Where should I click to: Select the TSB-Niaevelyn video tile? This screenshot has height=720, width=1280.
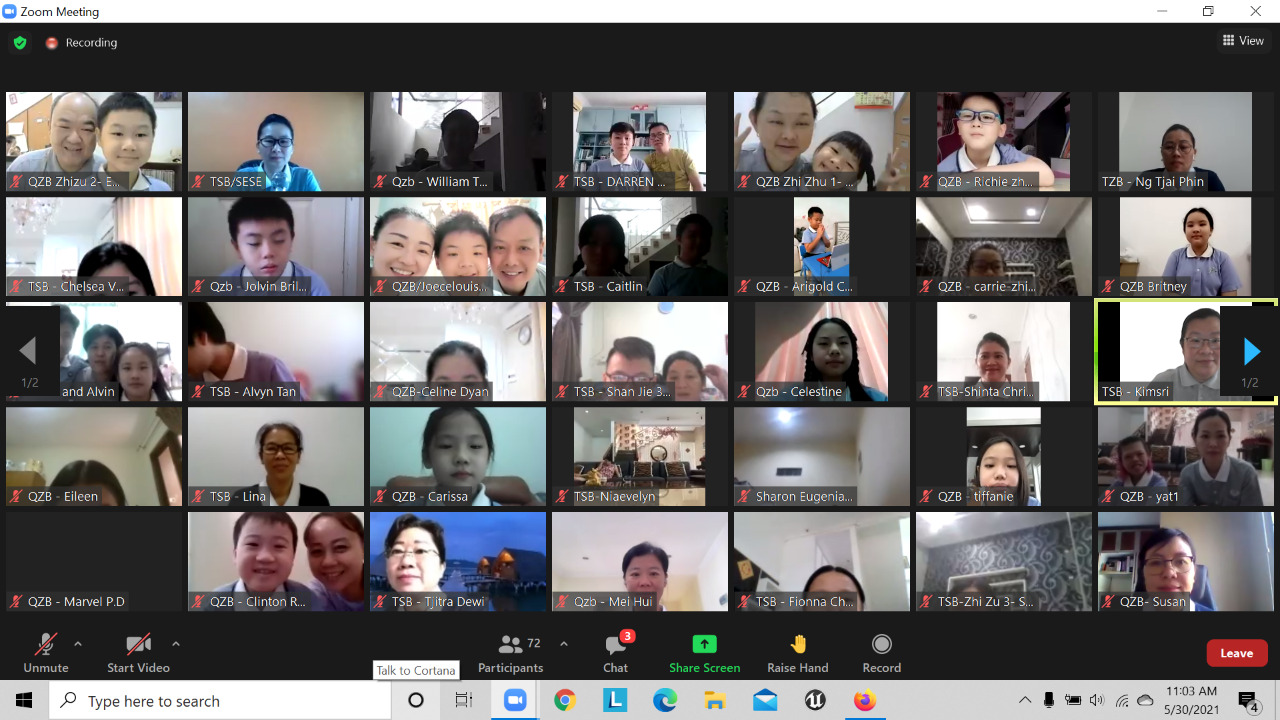click(x=640, y=457)
